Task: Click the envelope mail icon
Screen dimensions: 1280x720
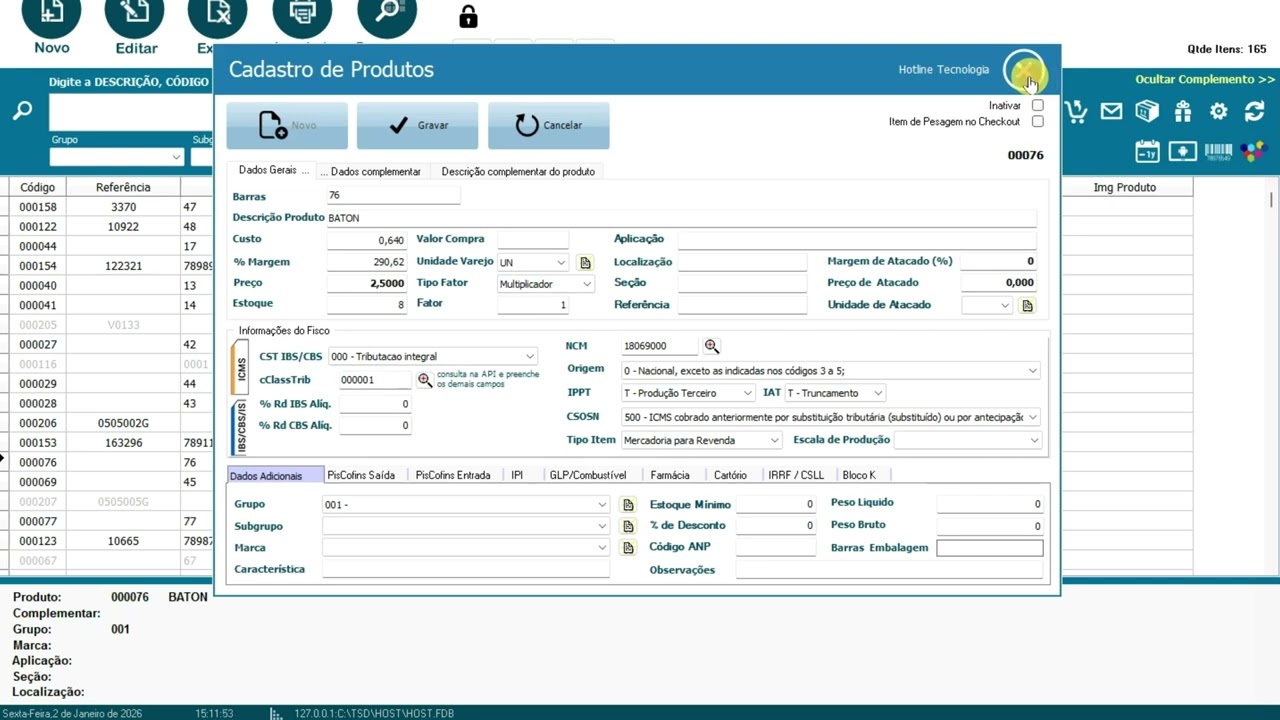Action: (1111, 112)
